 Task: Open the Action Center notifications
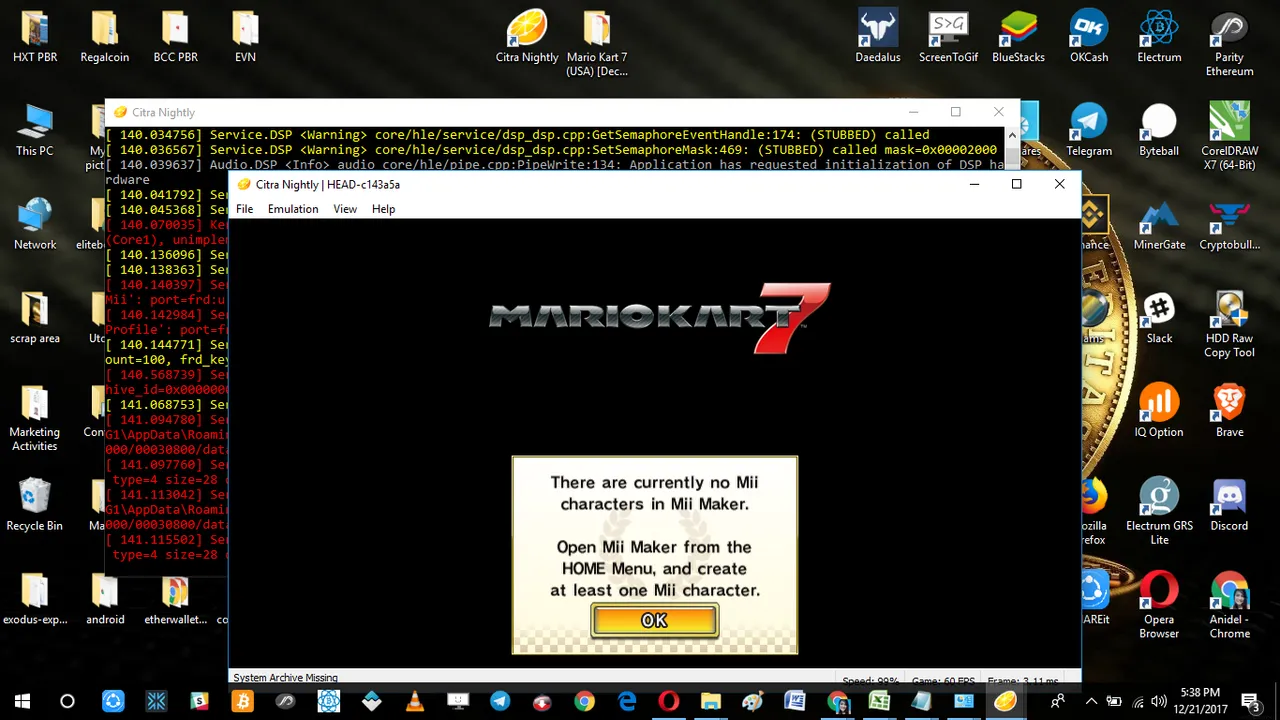click(x=1250, y=701)
